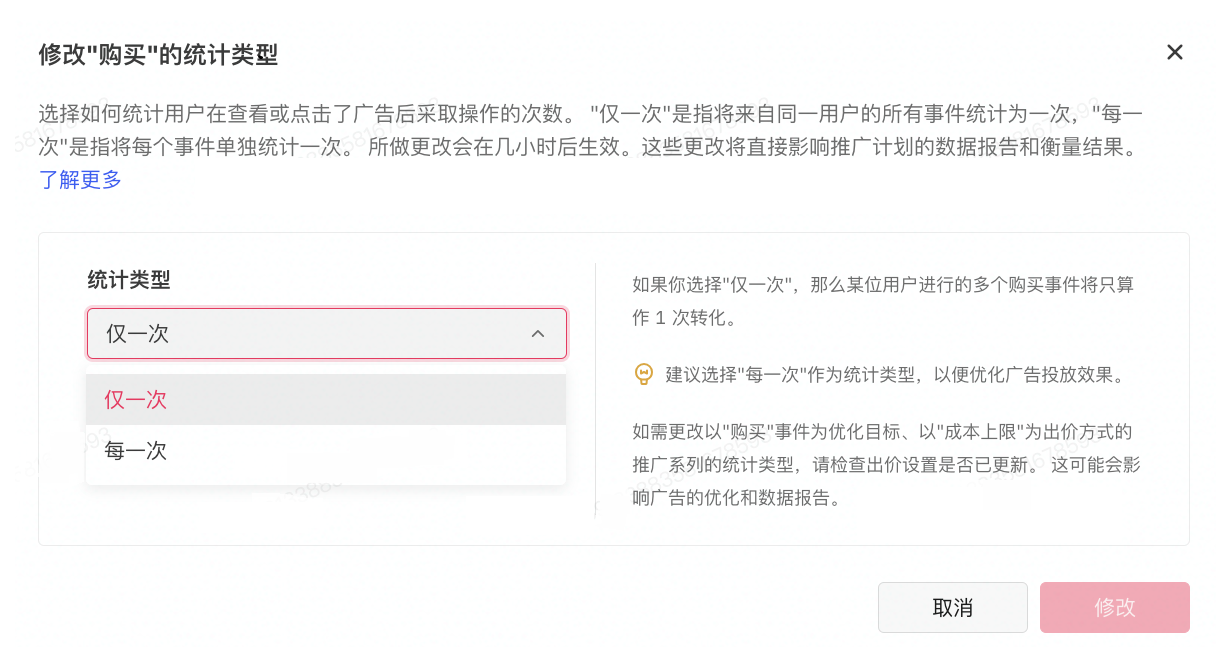Viewport: 1226px width, 672px height.
Task: Click blank footer area left of 取消
Action: click(450, 608)
